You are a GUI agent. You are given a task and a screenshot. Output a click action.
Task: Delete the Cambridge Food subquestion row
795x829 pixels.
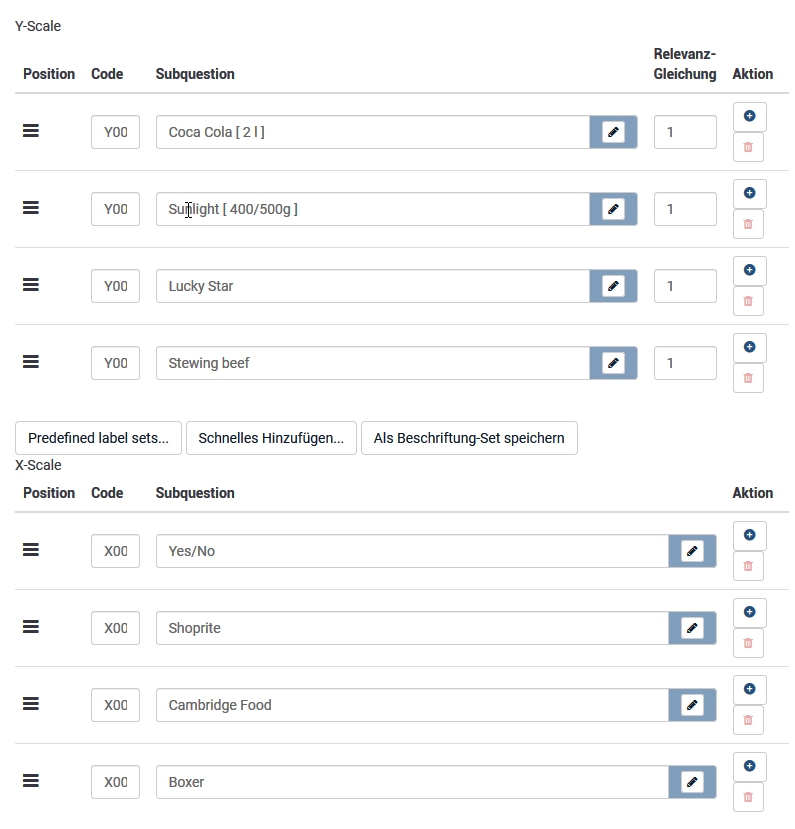[x=749, y=720]
